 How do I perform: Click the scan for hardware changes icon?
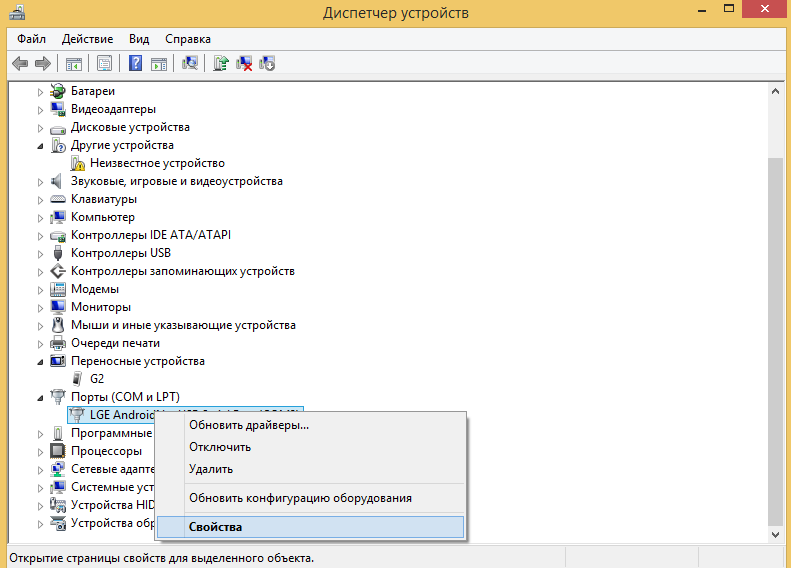click(190, 63)
